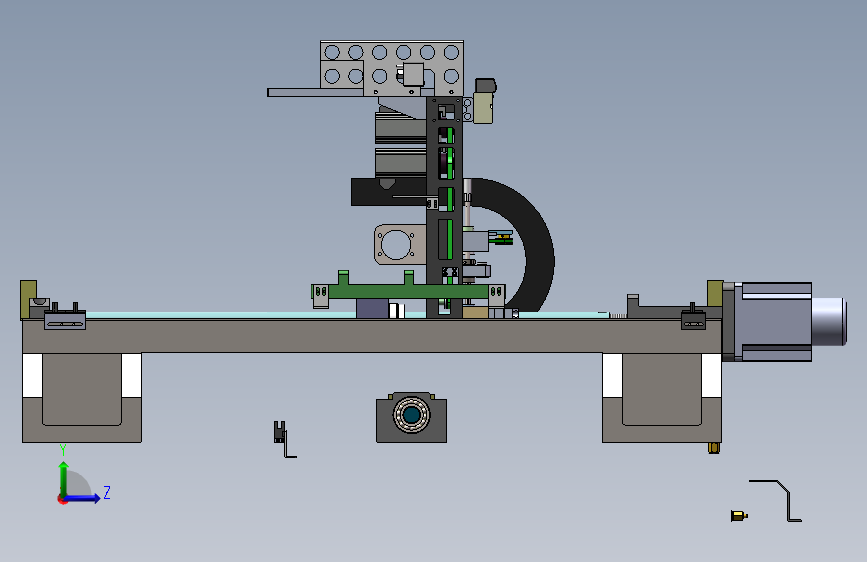Pick the small brass screw bottom right
The width and height of the screenshot is (867, 562).
[739, 516]
